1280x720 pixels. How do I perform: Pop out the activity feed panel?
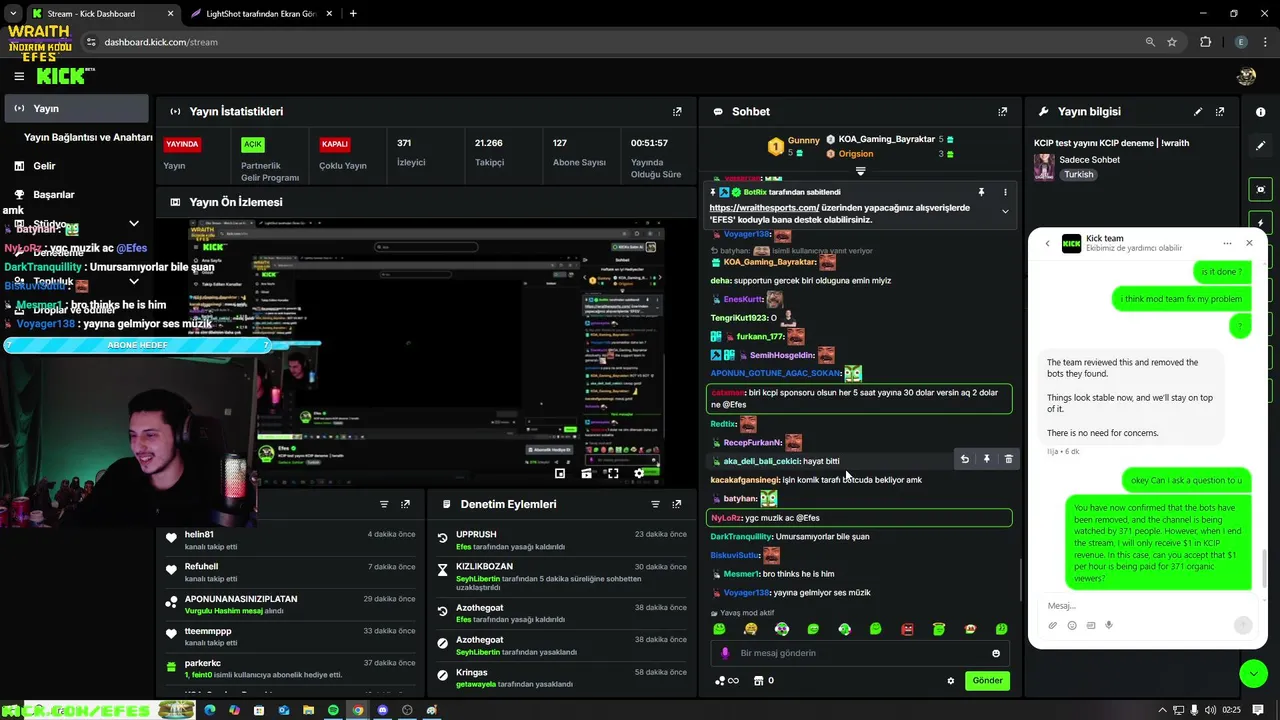coord(405,504)
